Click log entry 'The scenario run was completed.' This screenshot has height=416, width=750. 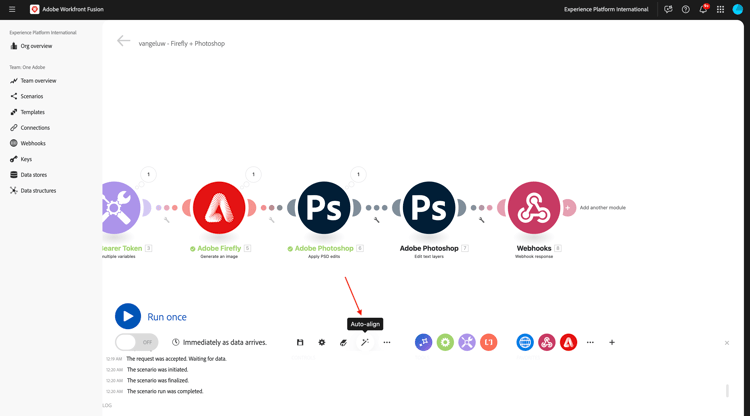(165, 391)
